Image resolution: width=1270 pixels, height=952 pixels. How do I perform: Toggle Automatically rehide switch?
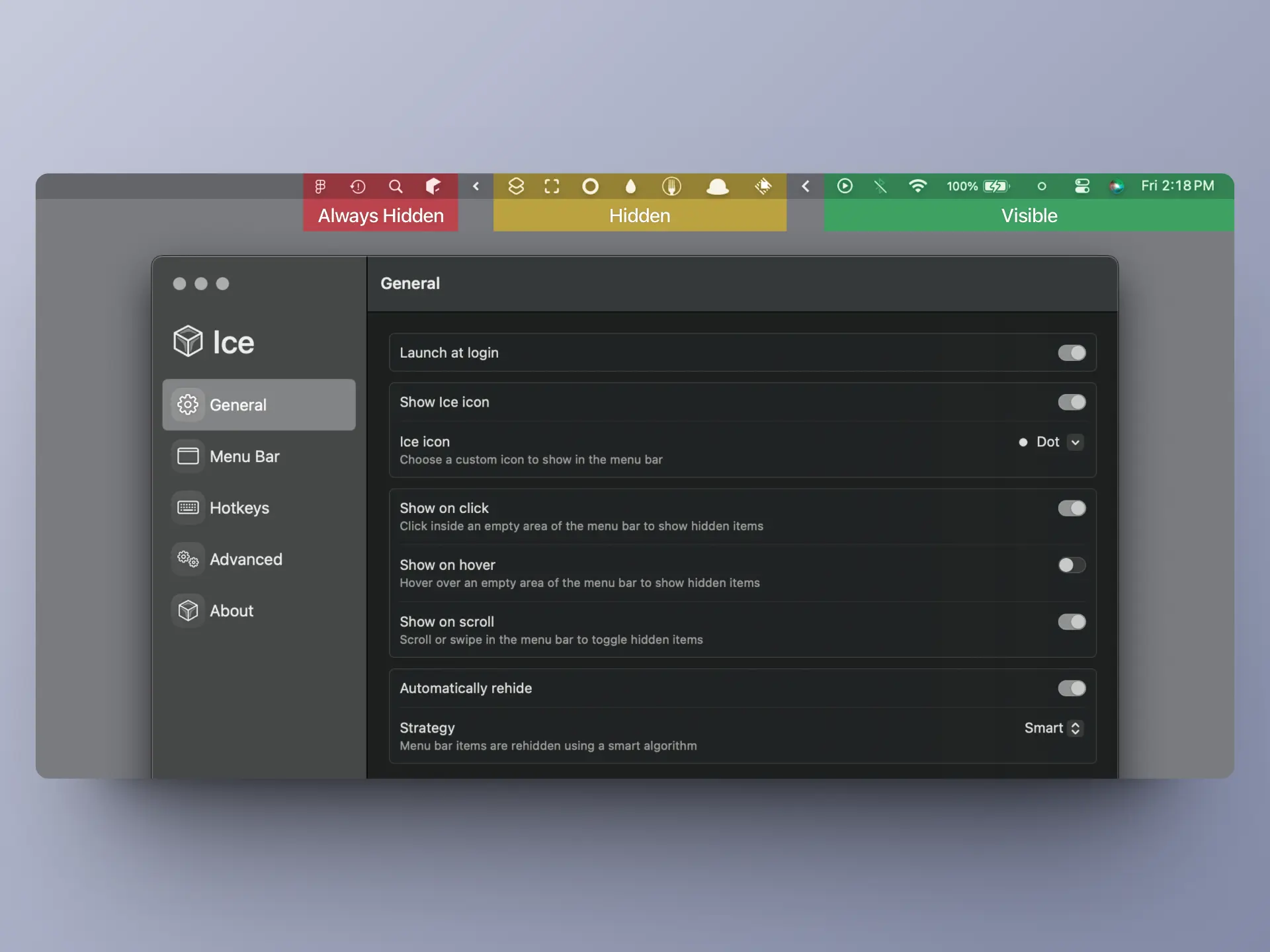click(x=1072, y=688)
